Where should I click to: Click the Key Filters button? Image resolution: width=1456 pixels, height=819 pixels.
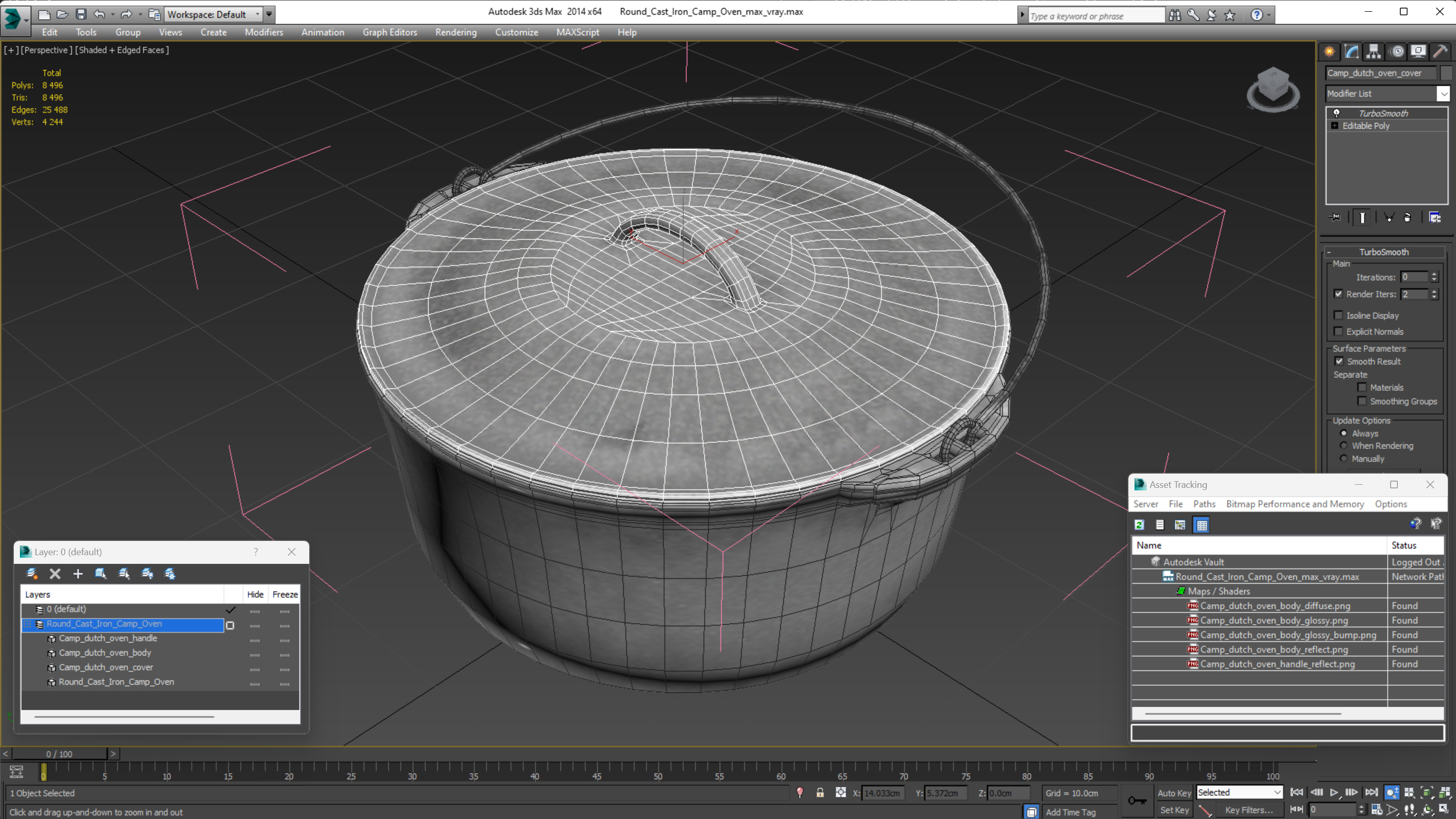coord(1249,810)
